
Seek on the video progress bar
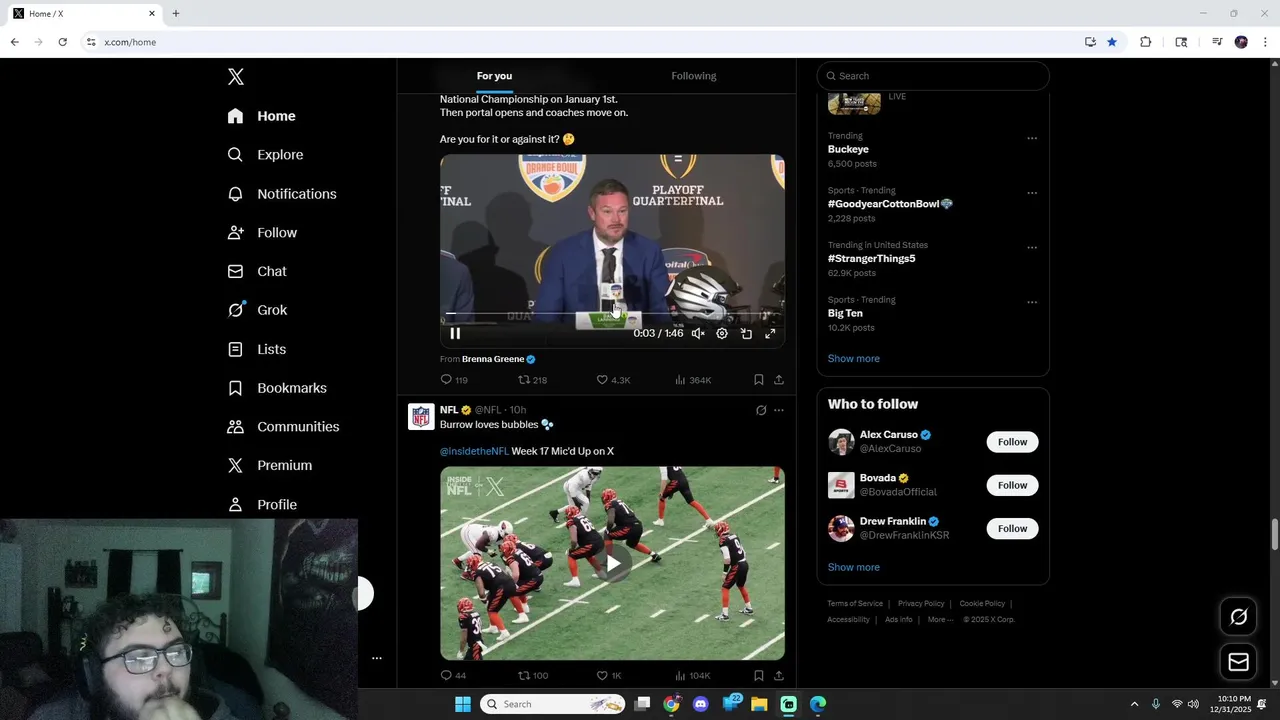tap(612, 314)
